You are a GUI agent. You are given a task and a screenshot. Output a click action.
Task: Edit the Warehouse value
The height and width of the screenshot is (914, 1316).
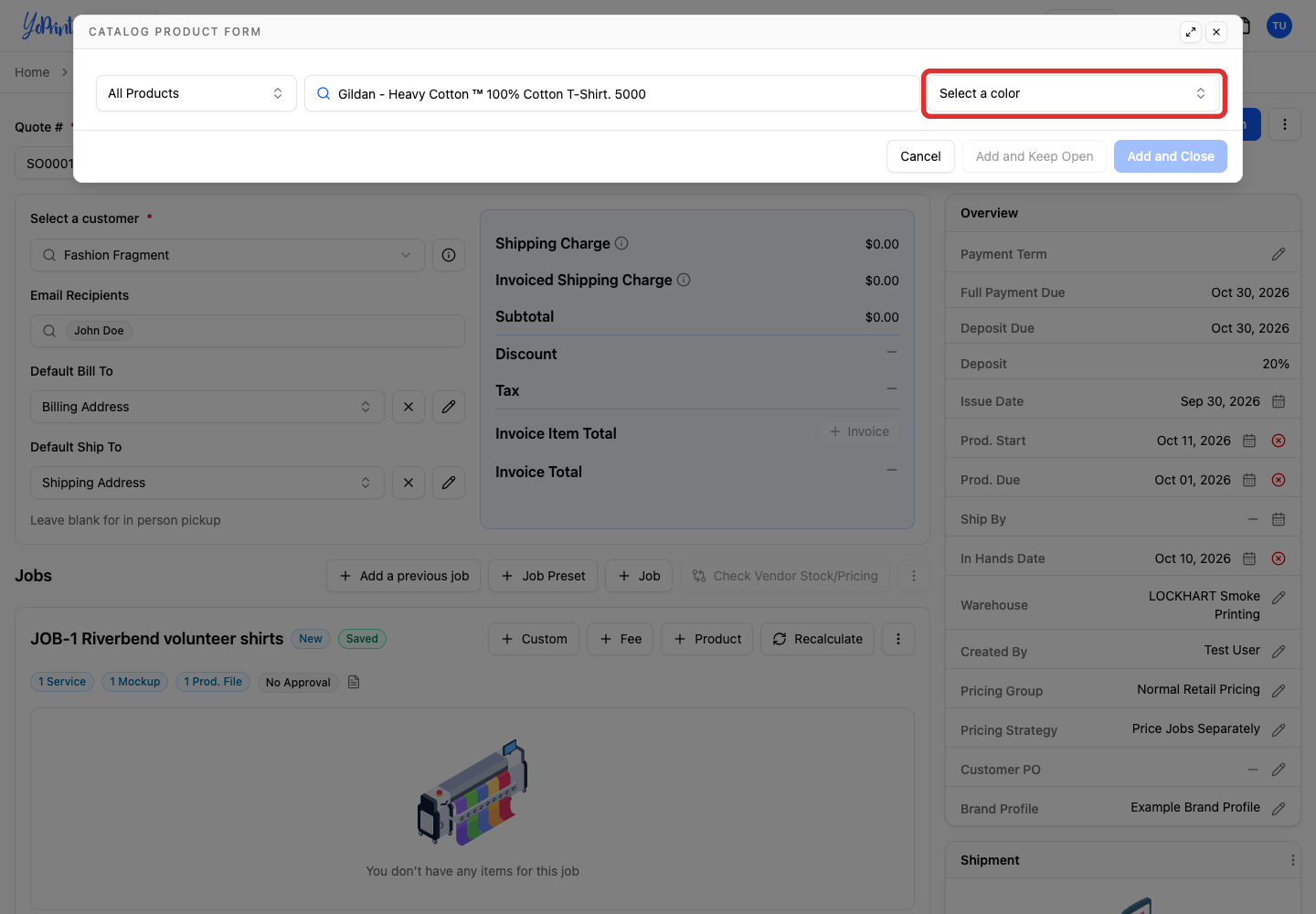pos(1279,598)
